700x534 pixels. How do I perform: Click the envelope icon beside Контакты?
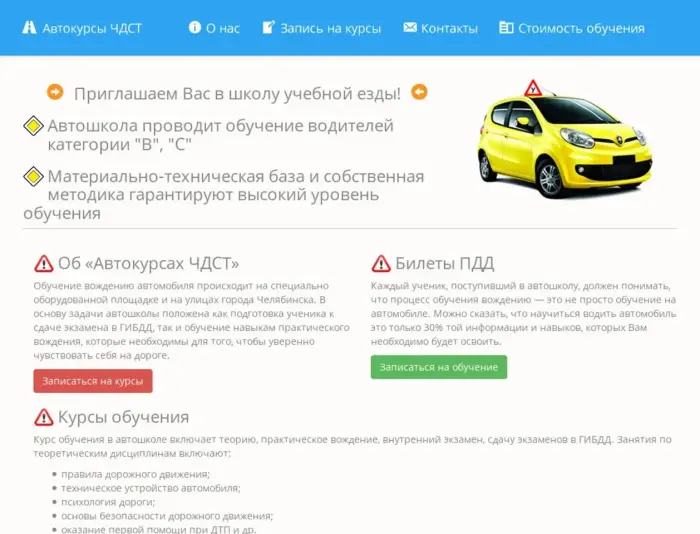point(410,27)
